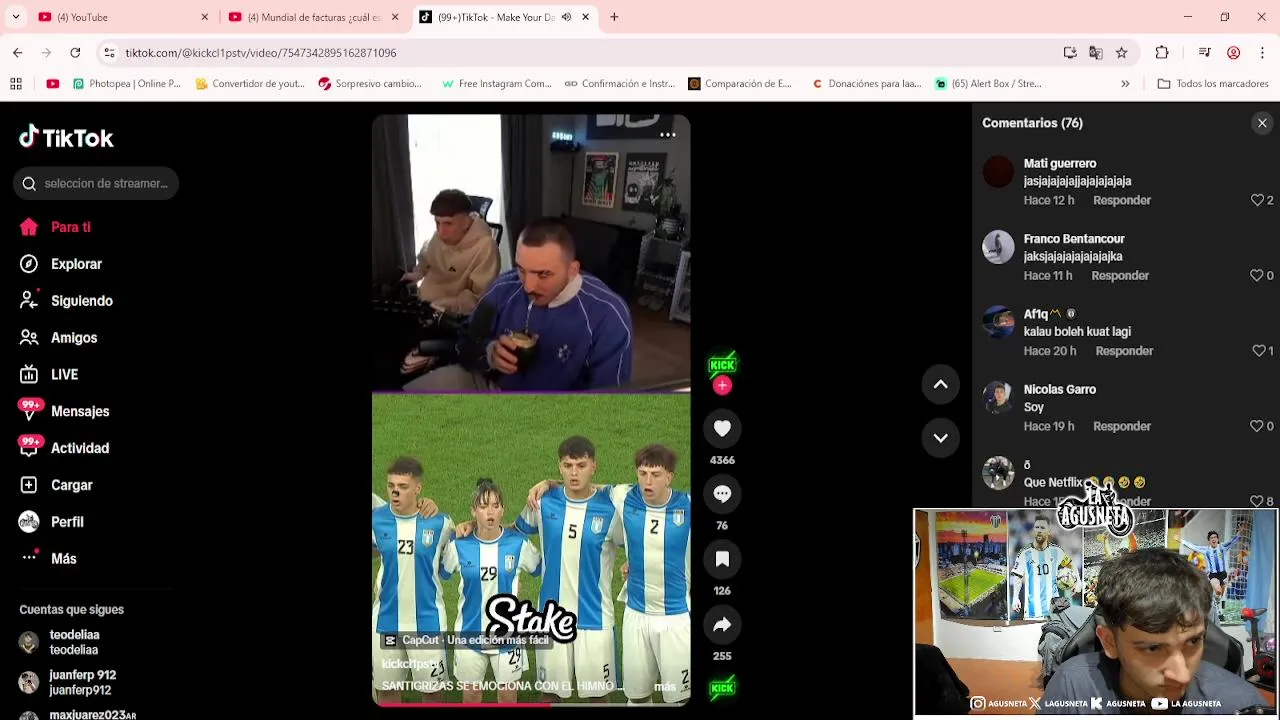Like Mati guerrero's comment
Viewport: 1280px width, 720px height.
click(1257, 200)
